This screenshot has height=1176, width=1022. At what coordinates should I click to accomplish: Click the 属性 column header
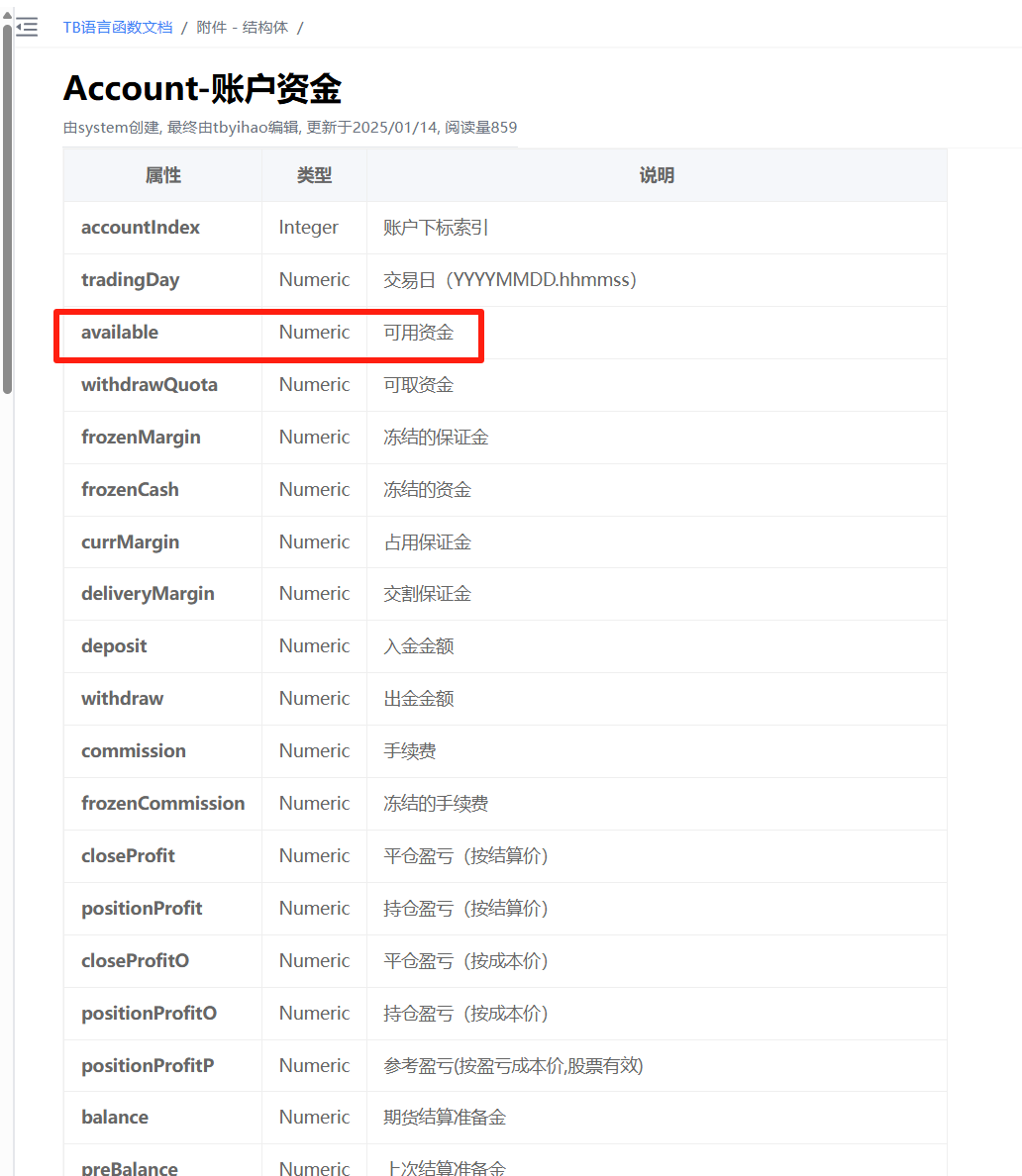click(x=162, y=175)
